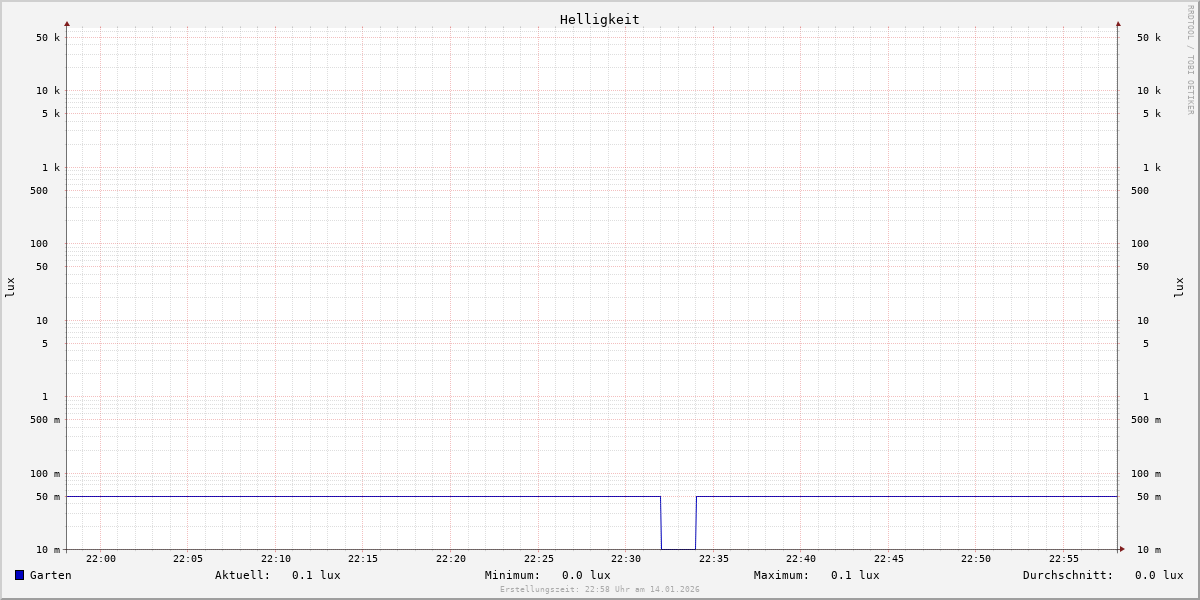Click the red arrow atop the left y-axis

(67, 23)
